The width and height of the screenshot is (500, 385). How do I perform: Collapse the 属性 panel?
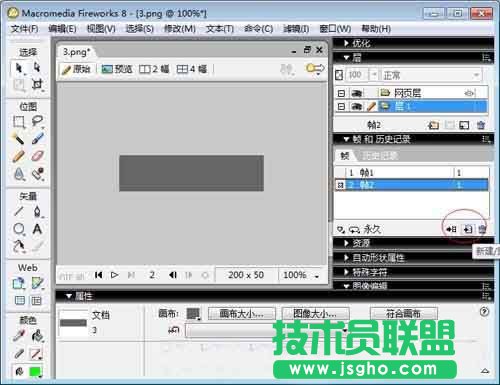[69, 296]
